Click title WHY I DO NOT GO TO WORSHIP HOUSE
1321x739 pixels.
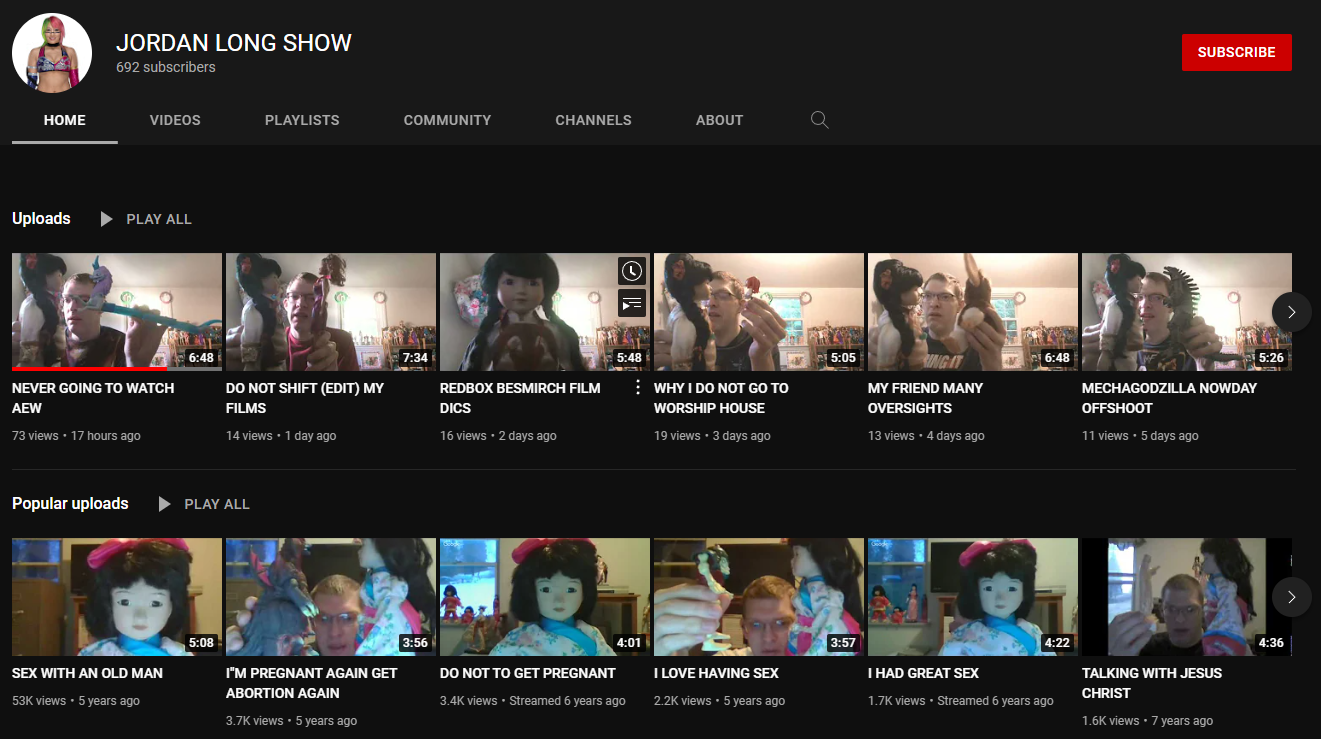click(x=721, y=398)
